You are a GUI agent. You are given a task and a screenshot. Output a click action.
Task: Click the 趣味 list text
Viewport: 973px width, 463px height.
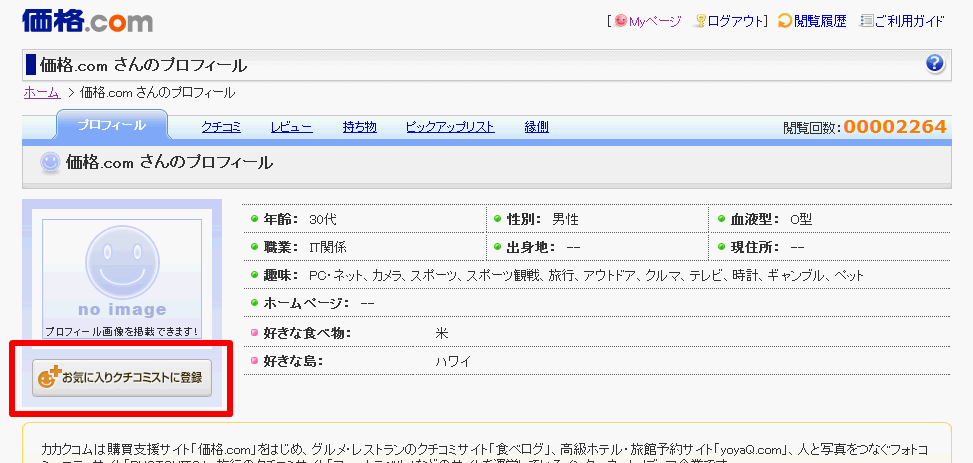pyautogui.click(x=586, y=275)
